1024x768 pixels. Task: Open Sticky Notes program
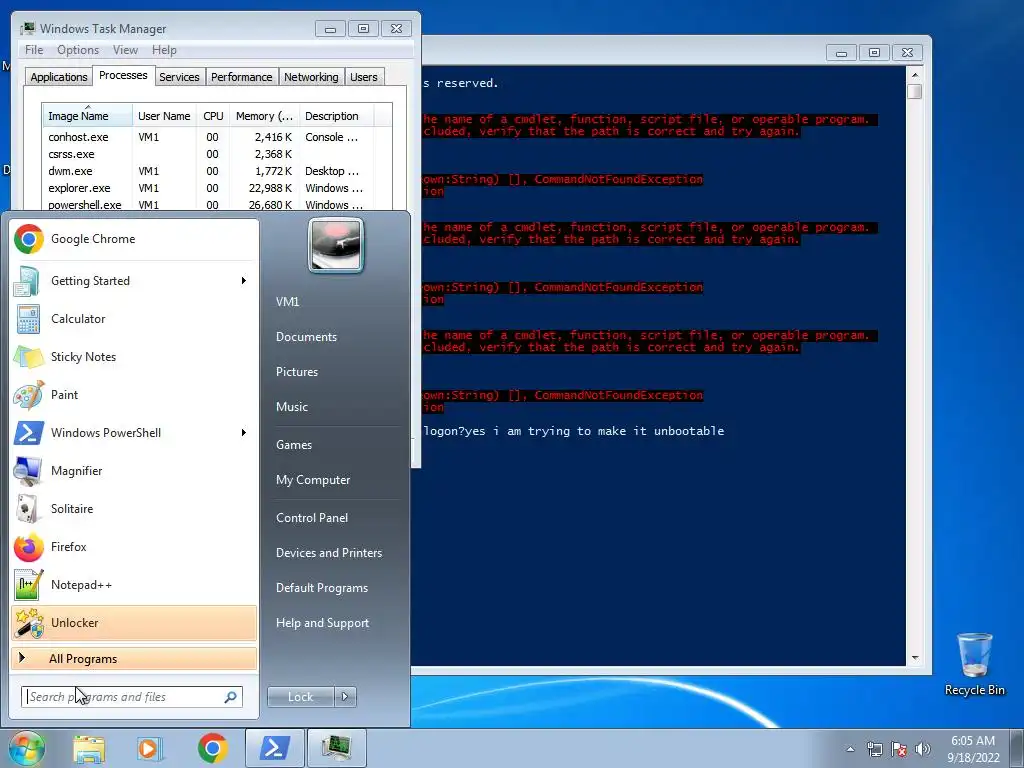(134, 357)
